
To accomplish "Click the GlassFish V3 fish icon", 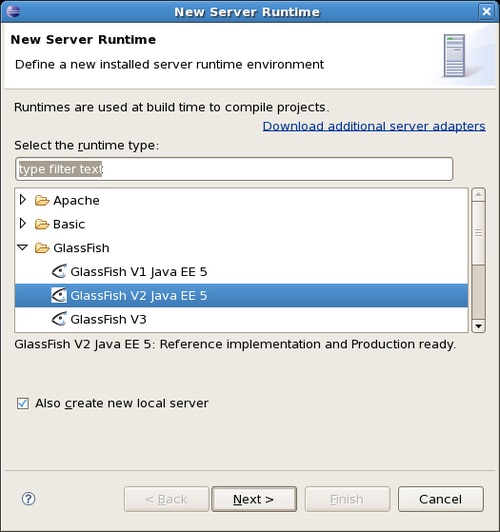I will click(x=59, y=319).
